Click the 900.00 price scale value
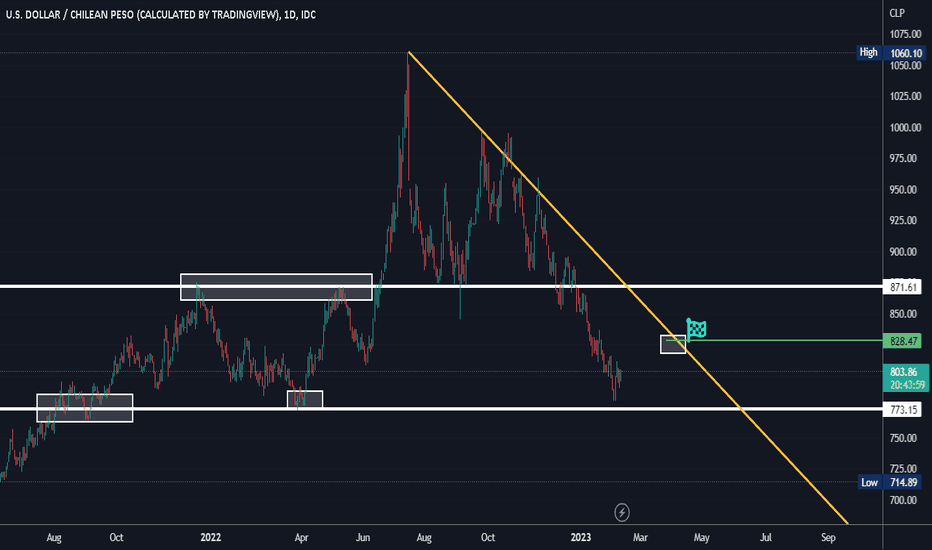 (905, 252)
